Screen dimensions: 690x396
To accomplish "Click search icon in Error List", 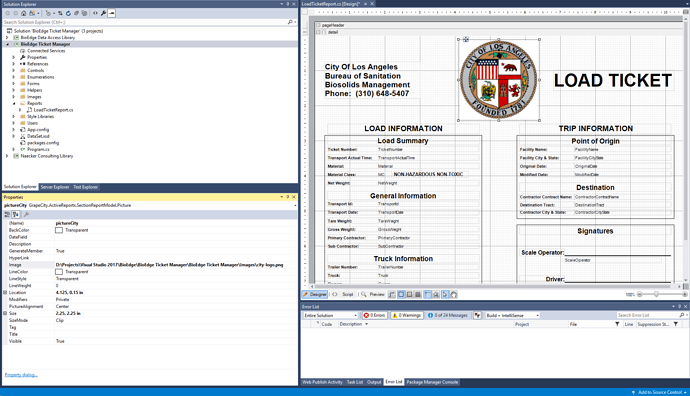I will coord(682,315).
